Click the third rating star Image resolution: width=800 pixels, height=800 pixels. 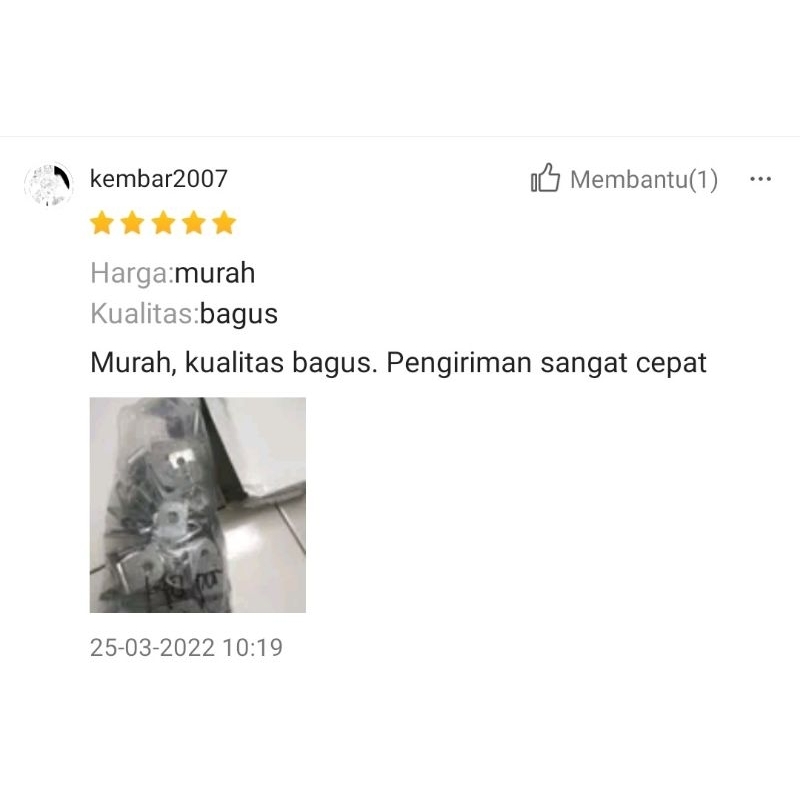pos(163,223)
